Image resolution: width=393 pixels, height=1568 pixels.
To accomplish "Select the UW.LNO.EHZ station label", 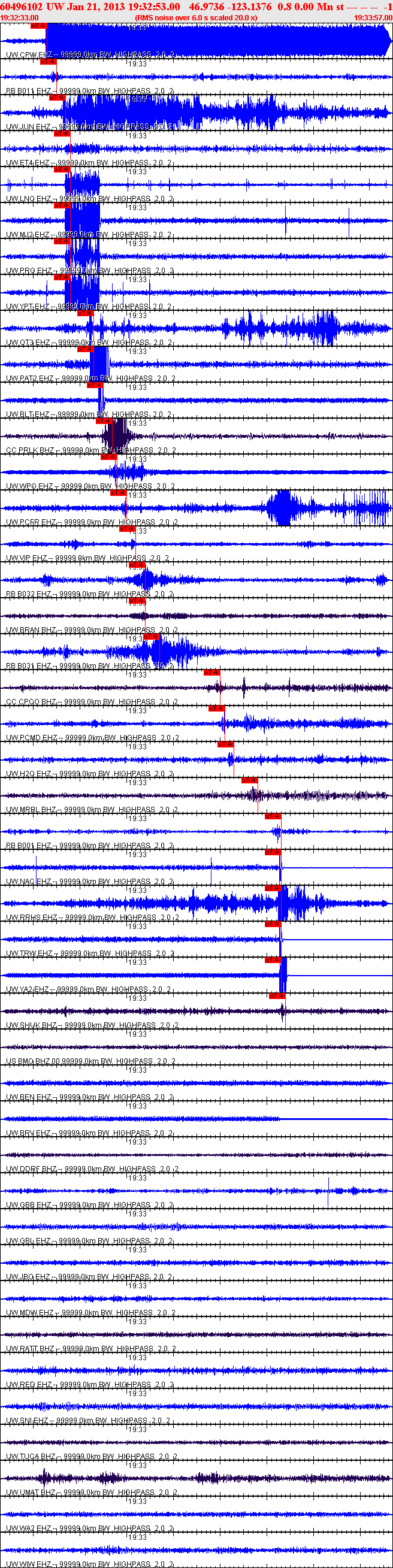I will click(x=29, y=198).
